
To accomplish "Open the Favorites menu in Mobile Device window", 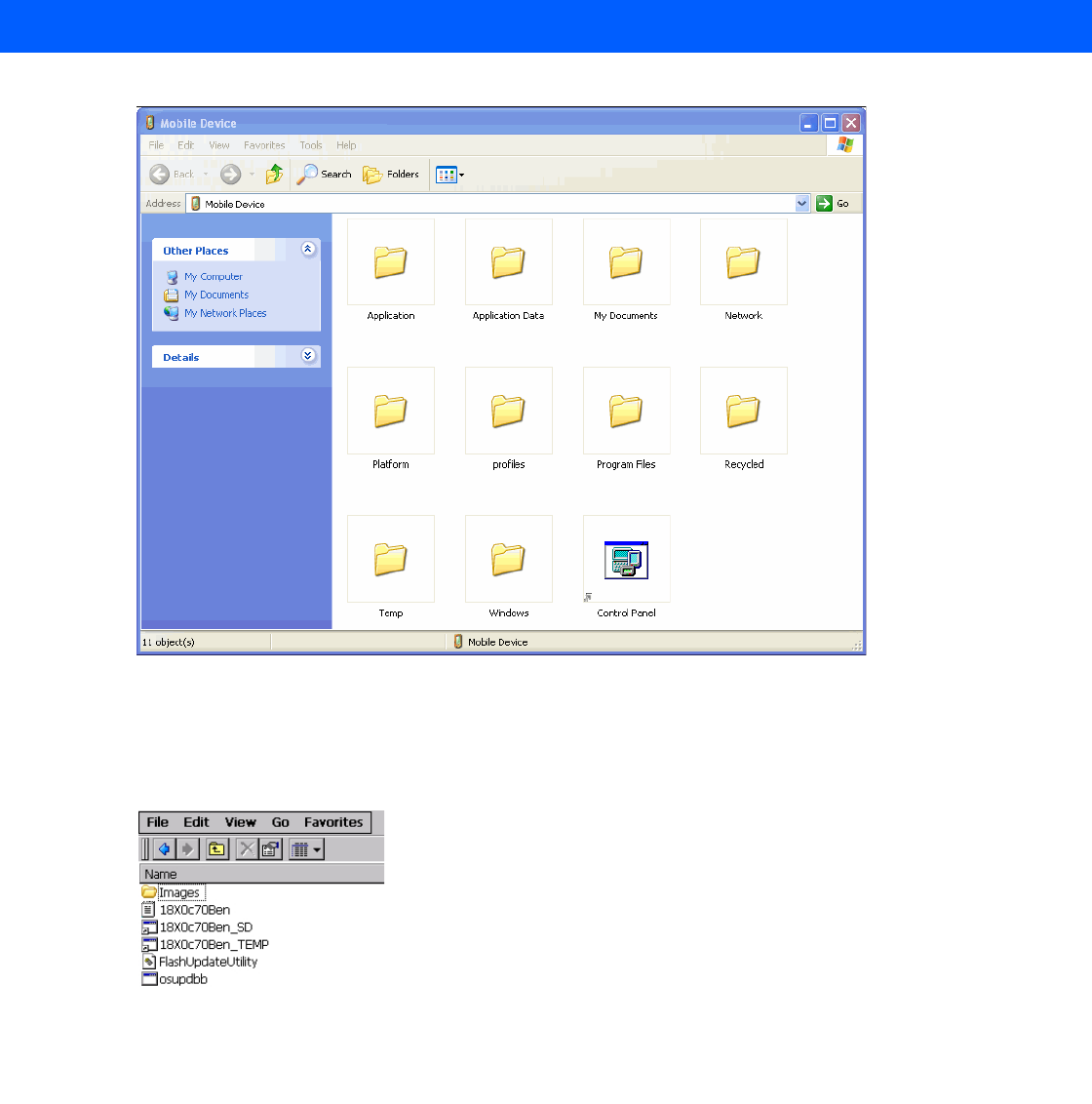I will point(264,145).
